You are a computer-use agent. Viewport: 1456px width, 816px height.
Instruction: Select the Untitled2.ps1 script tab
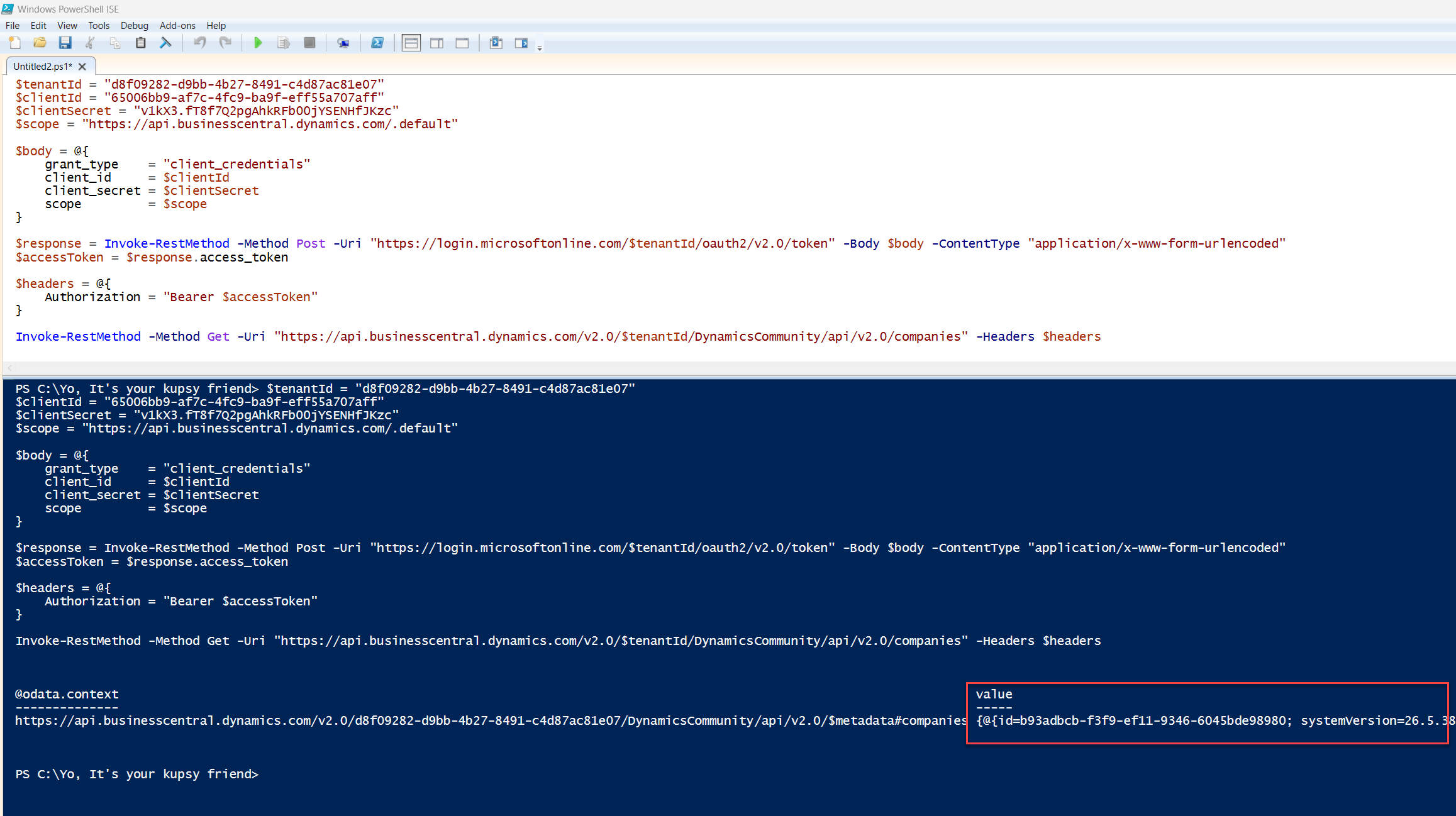click(x=42, y=67)
